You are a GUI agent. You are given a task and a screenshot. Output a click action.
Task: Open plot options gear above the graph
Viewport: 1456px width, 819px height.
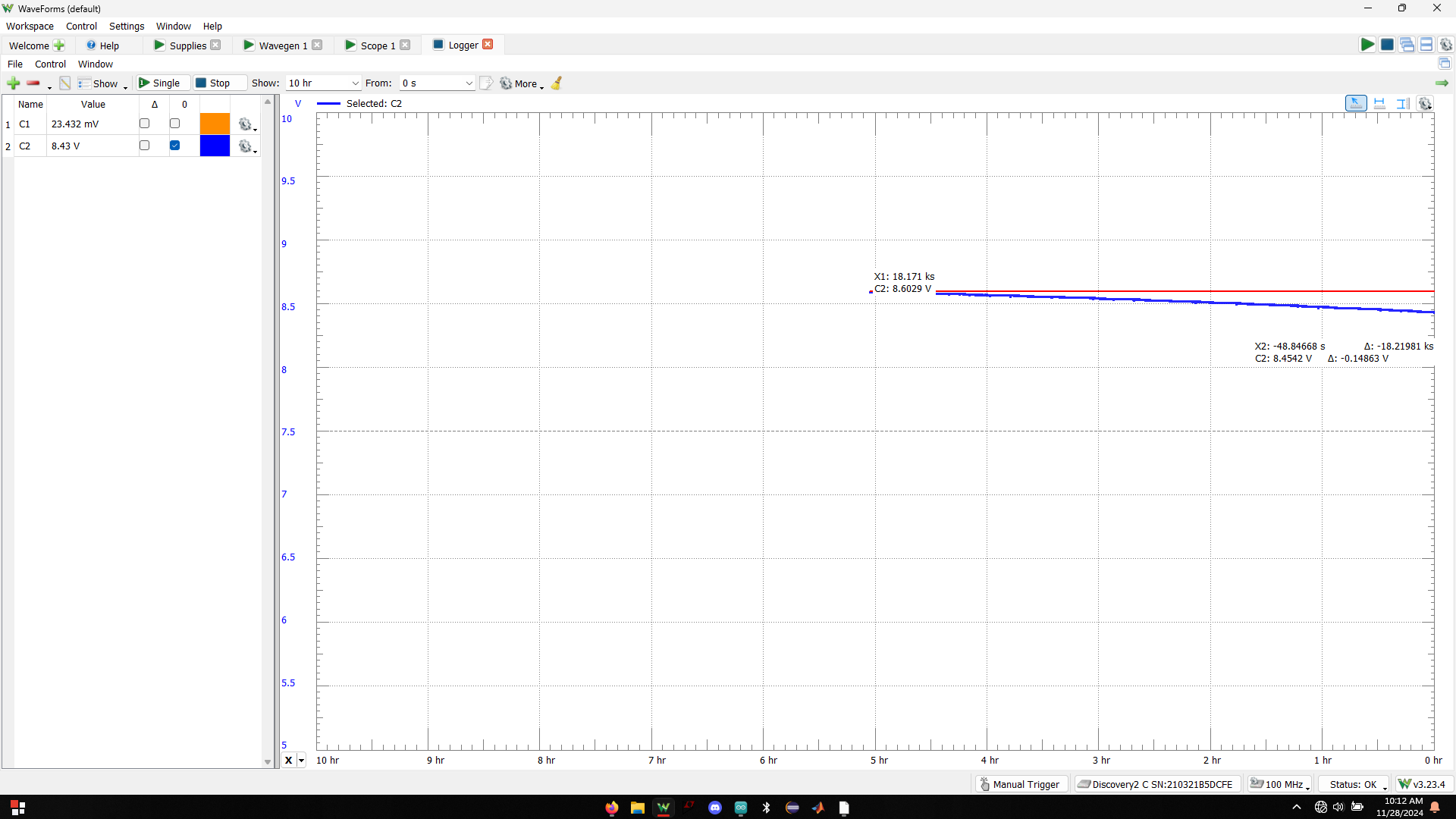click(1426, 104)
